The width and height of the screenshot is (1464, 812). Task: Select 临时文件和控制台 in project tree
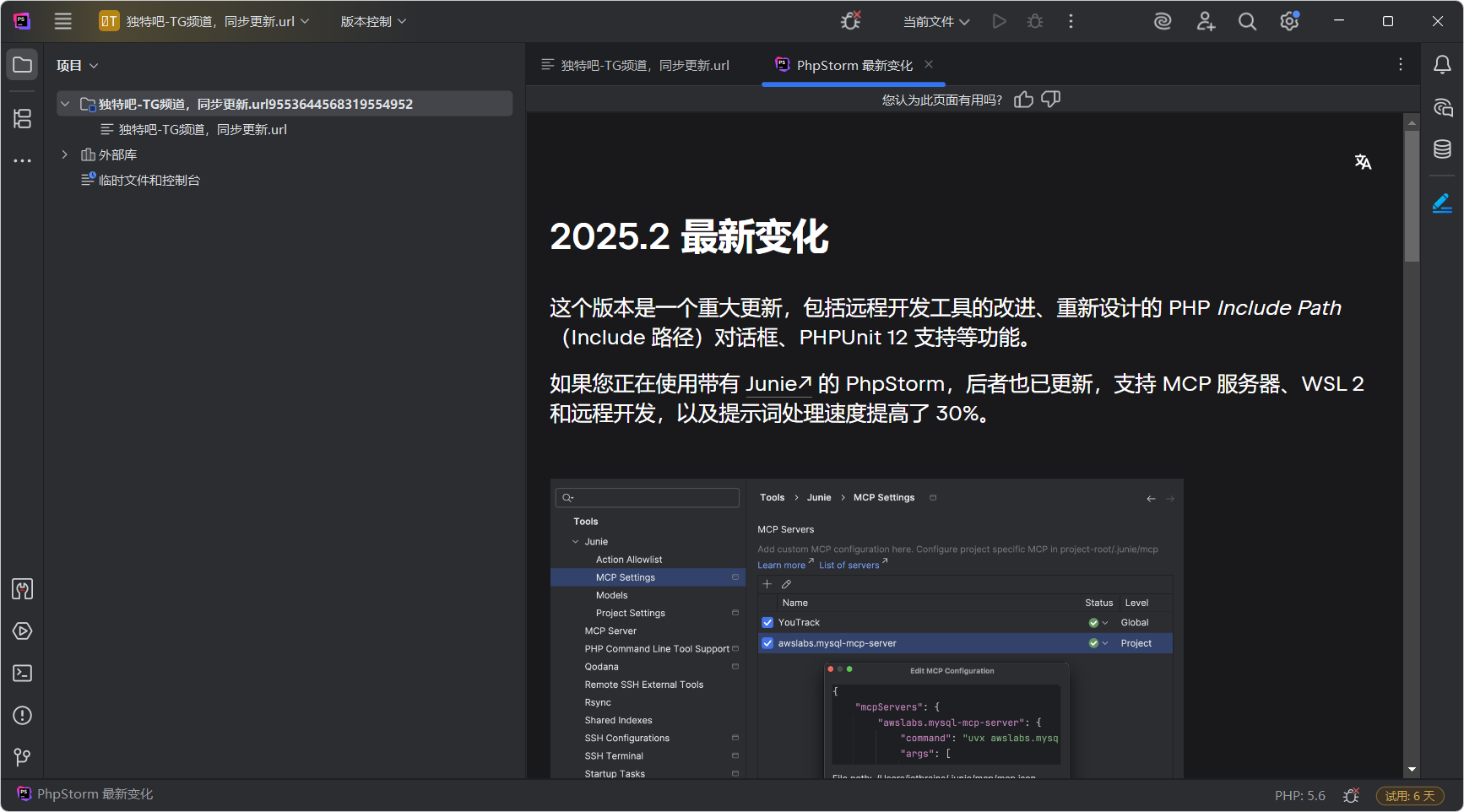[x=140, y=180]
